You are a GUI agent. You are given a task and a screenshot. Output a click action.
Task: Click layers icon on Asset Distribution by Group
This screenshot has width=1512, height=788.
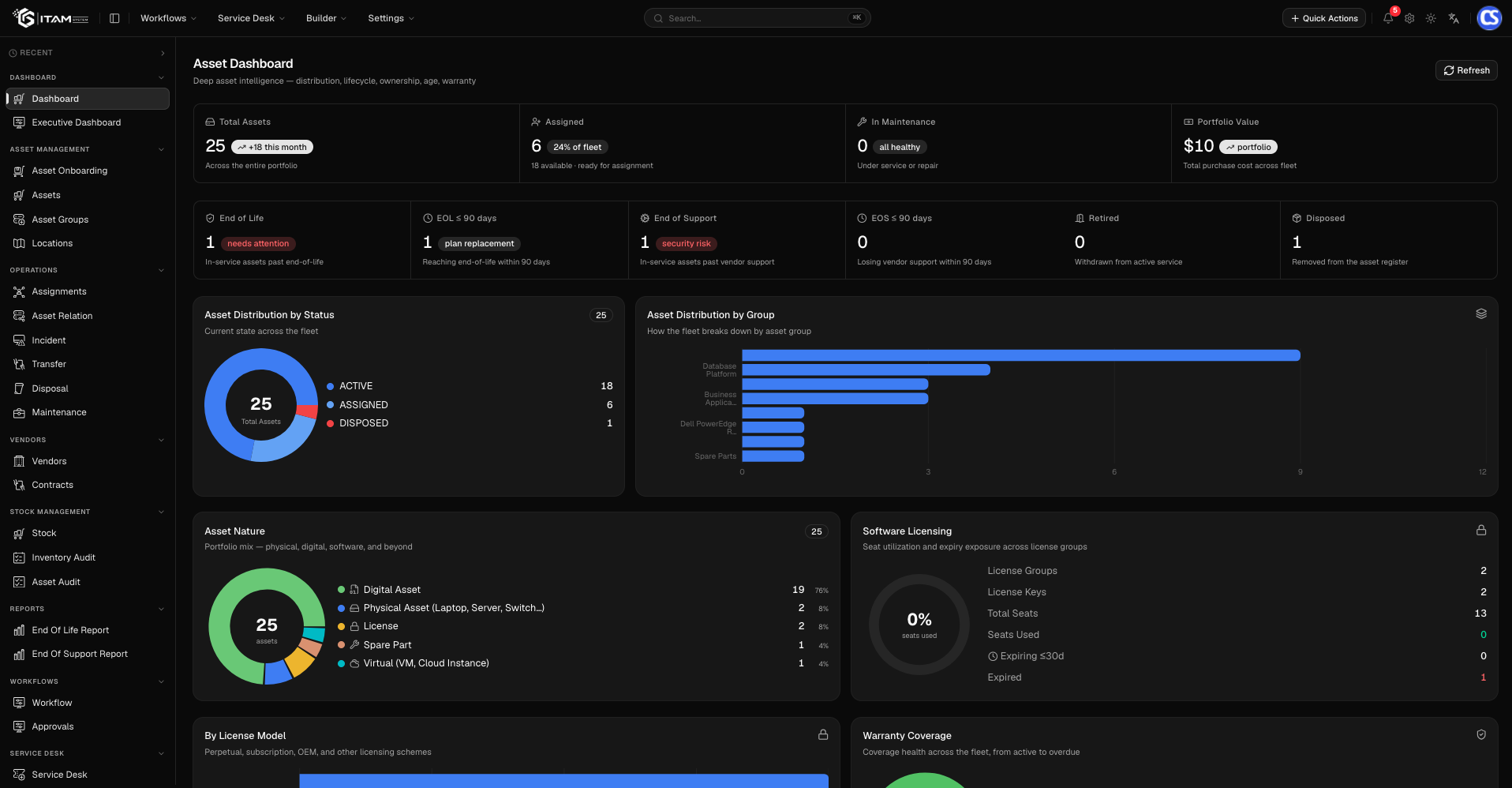1481,313
